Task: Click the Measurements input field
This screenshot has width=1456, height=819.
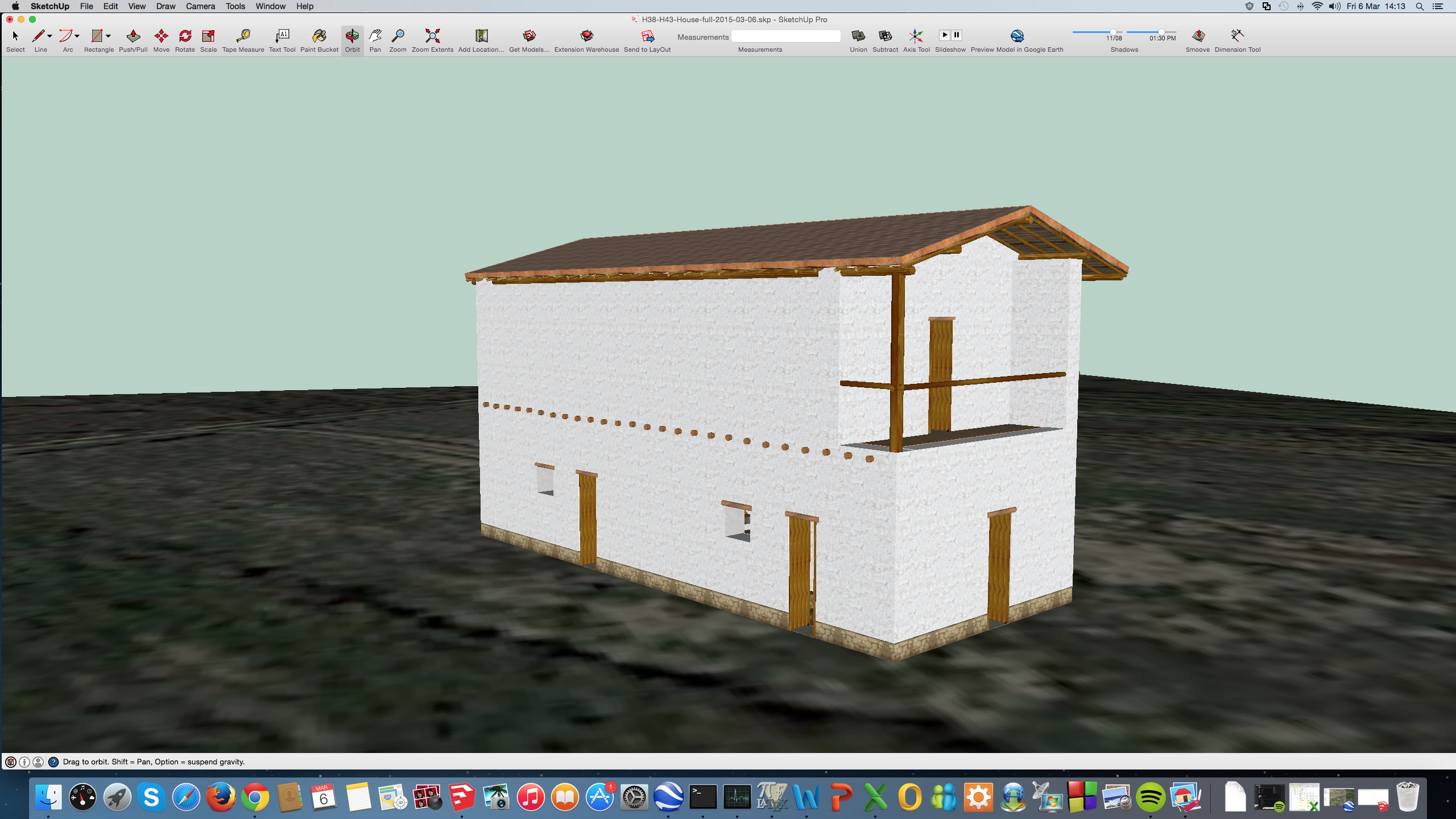Action: coord(785,37)
